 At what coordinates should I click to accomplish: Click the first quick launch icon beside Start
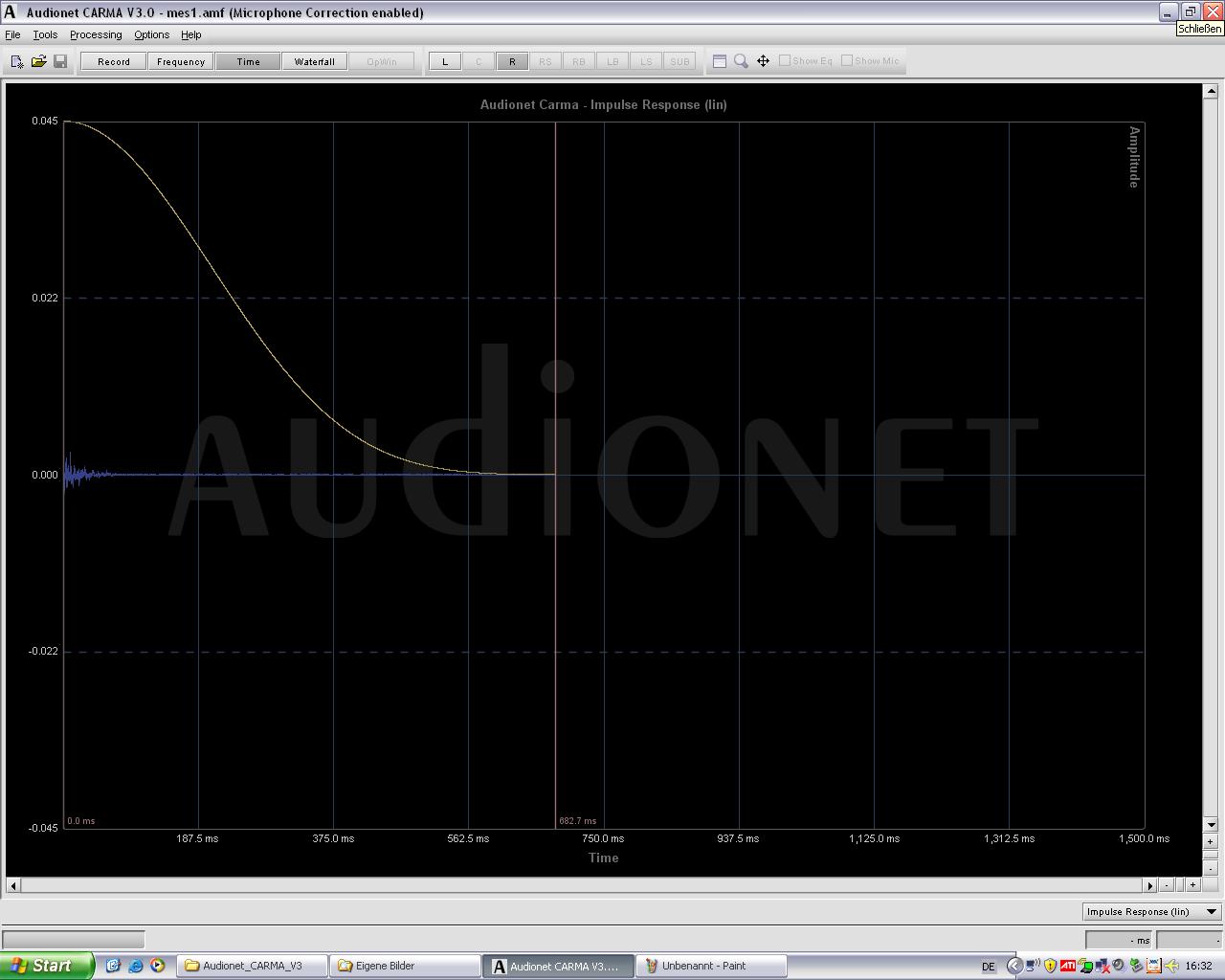click(113, 966)
